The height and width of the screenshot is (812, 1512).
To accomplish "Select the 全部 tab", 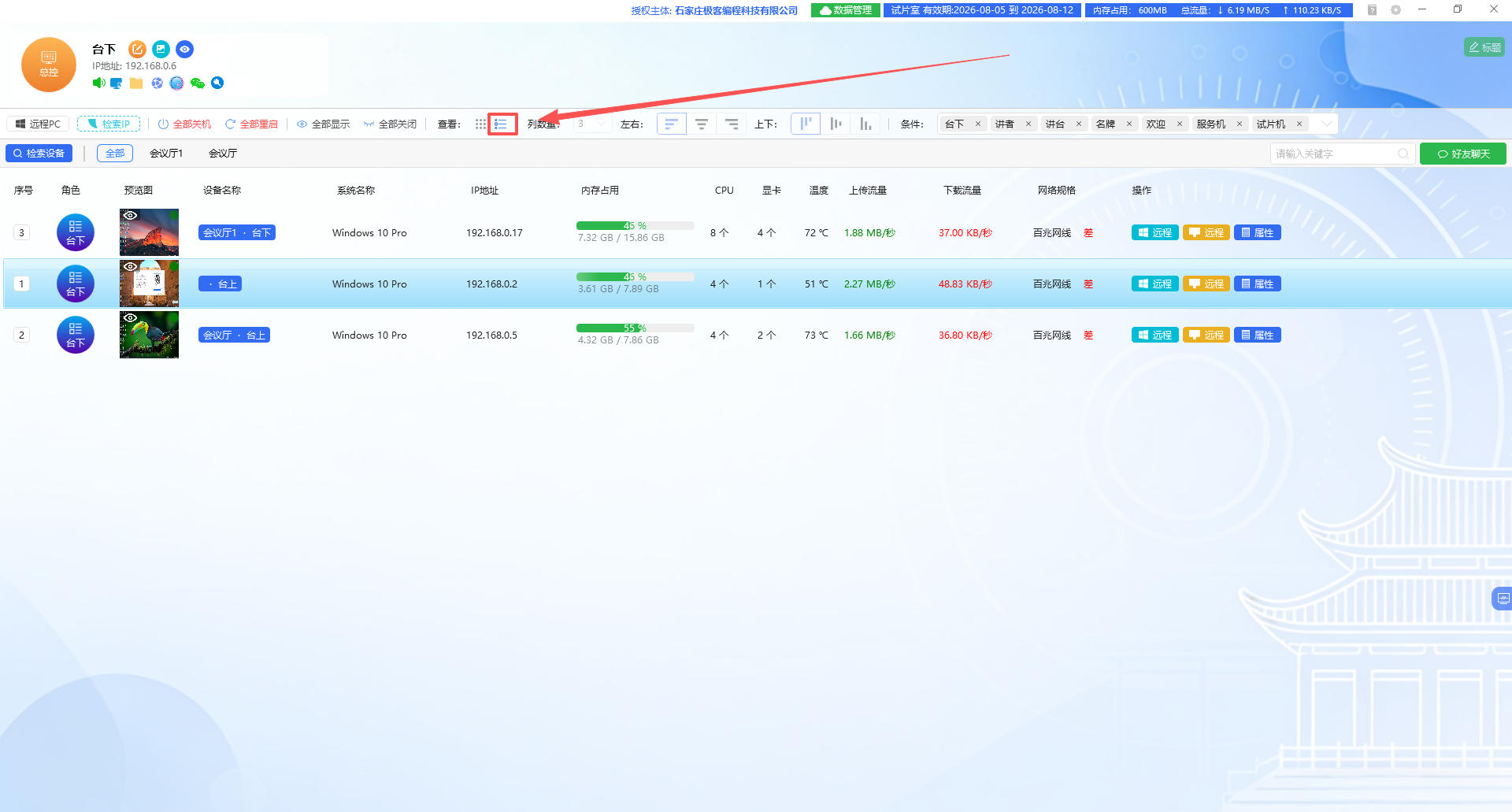I will (115, 154).
